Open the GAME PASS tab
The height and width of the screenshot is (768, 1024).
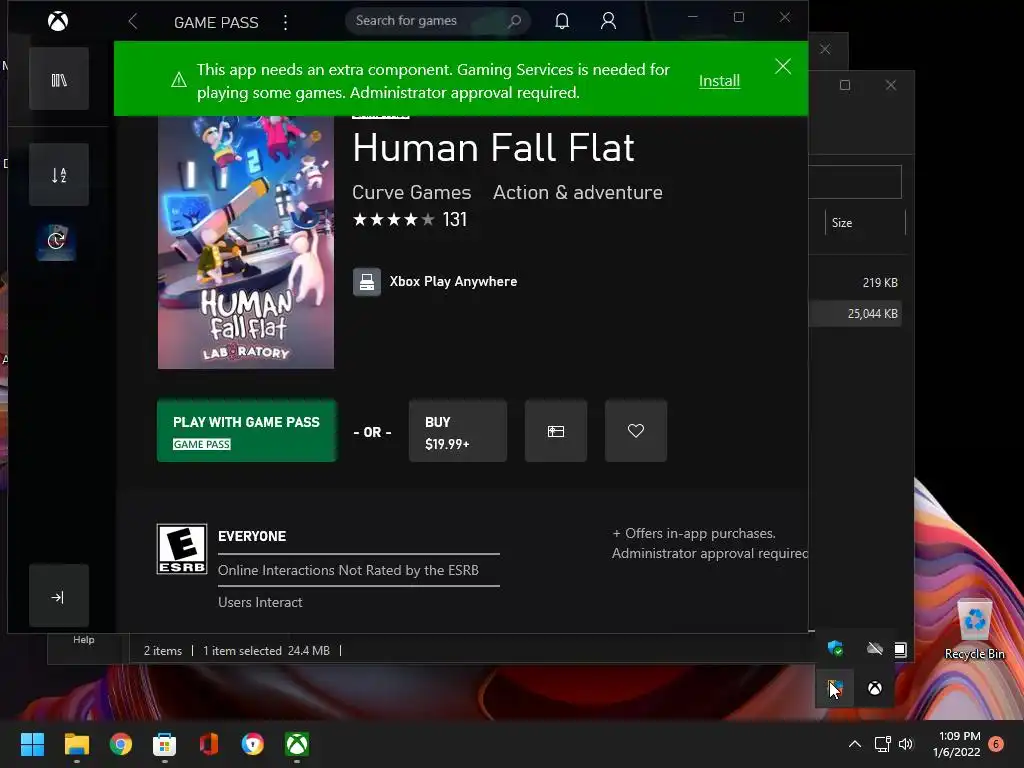pyautogui.click(x=216, y=22)
